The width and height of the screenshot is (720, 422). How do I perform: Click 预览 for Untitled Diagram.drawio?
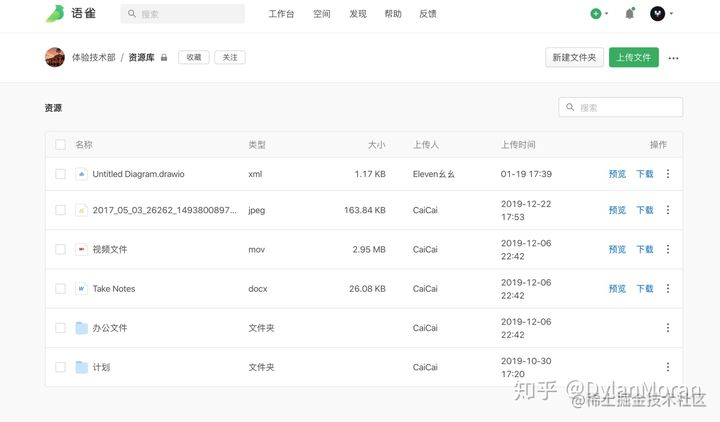coord(617,174)
